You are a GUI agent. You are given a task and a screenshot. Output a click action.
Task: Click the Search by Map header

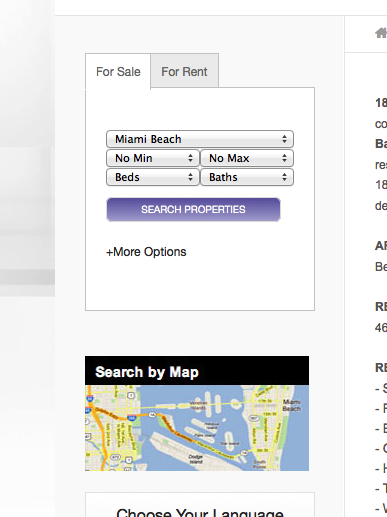[x=197, y=371]
